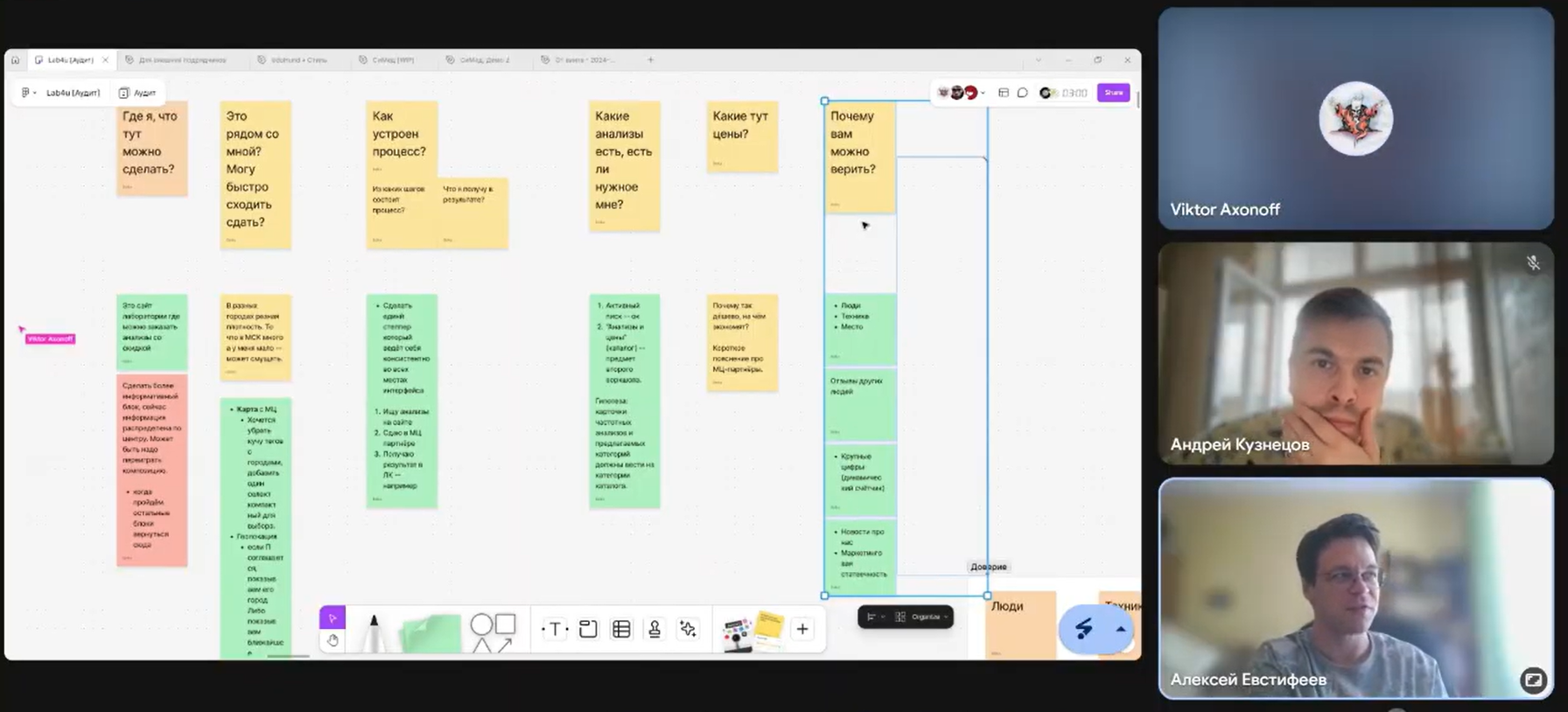Toggle the layout view icon beside comments
The image size is (1568, 712).
(x=1004, y=93)
